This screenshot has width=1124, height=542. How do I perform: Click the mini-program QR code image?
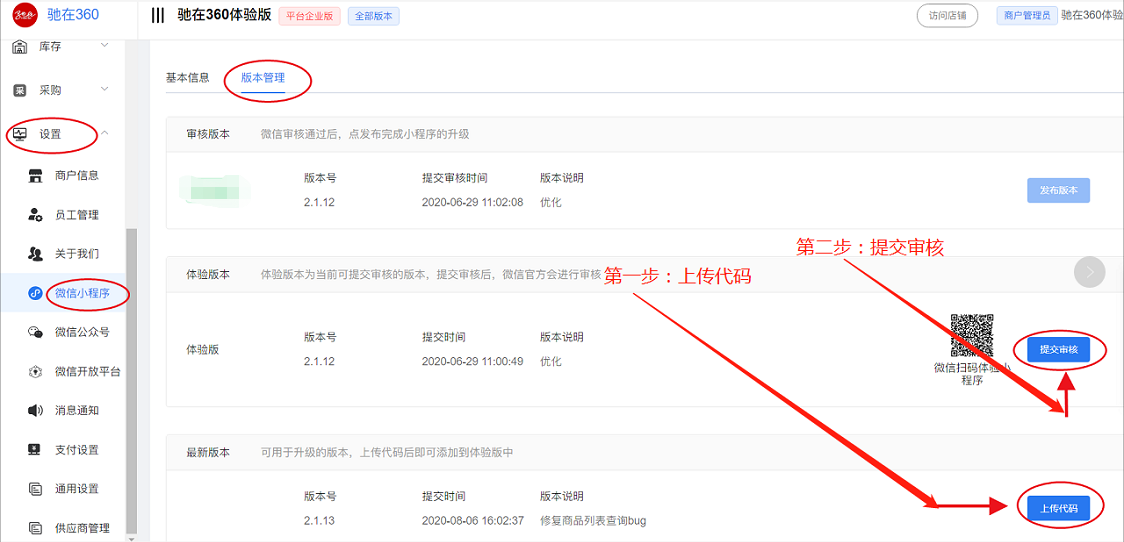[971, 335]
